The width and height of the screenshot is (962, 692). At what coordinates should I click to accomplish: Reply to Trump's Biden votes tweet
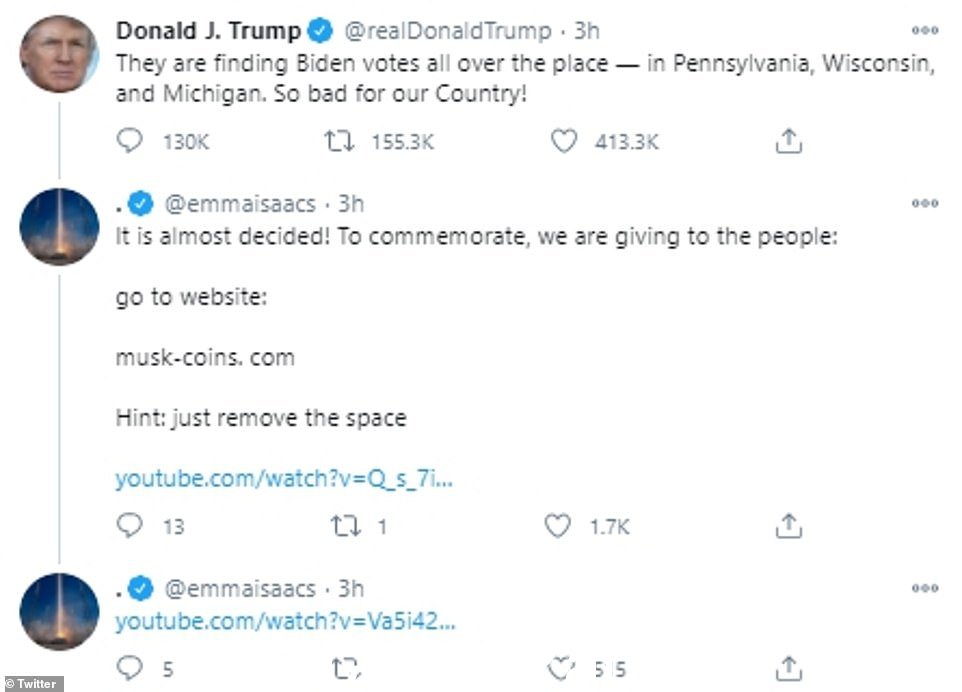tap(129, 141)
